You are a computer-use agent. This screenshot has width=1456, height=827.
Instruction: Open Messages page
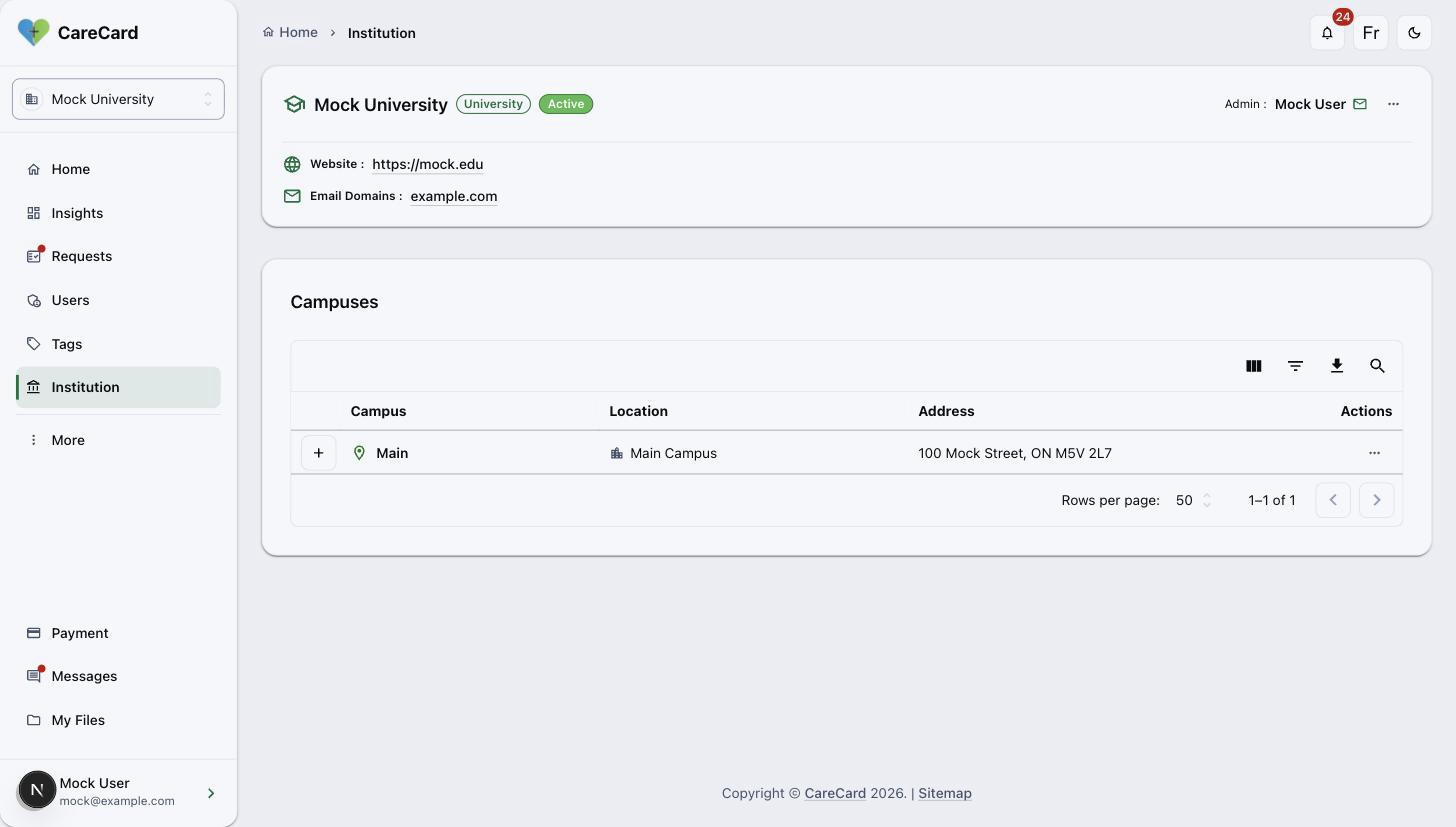(x=118, y=676)
